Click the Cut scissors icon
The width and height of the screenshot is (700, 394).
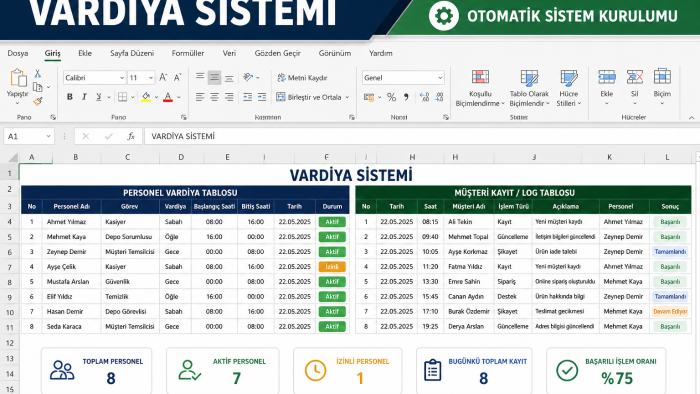(x=38, y=74)
